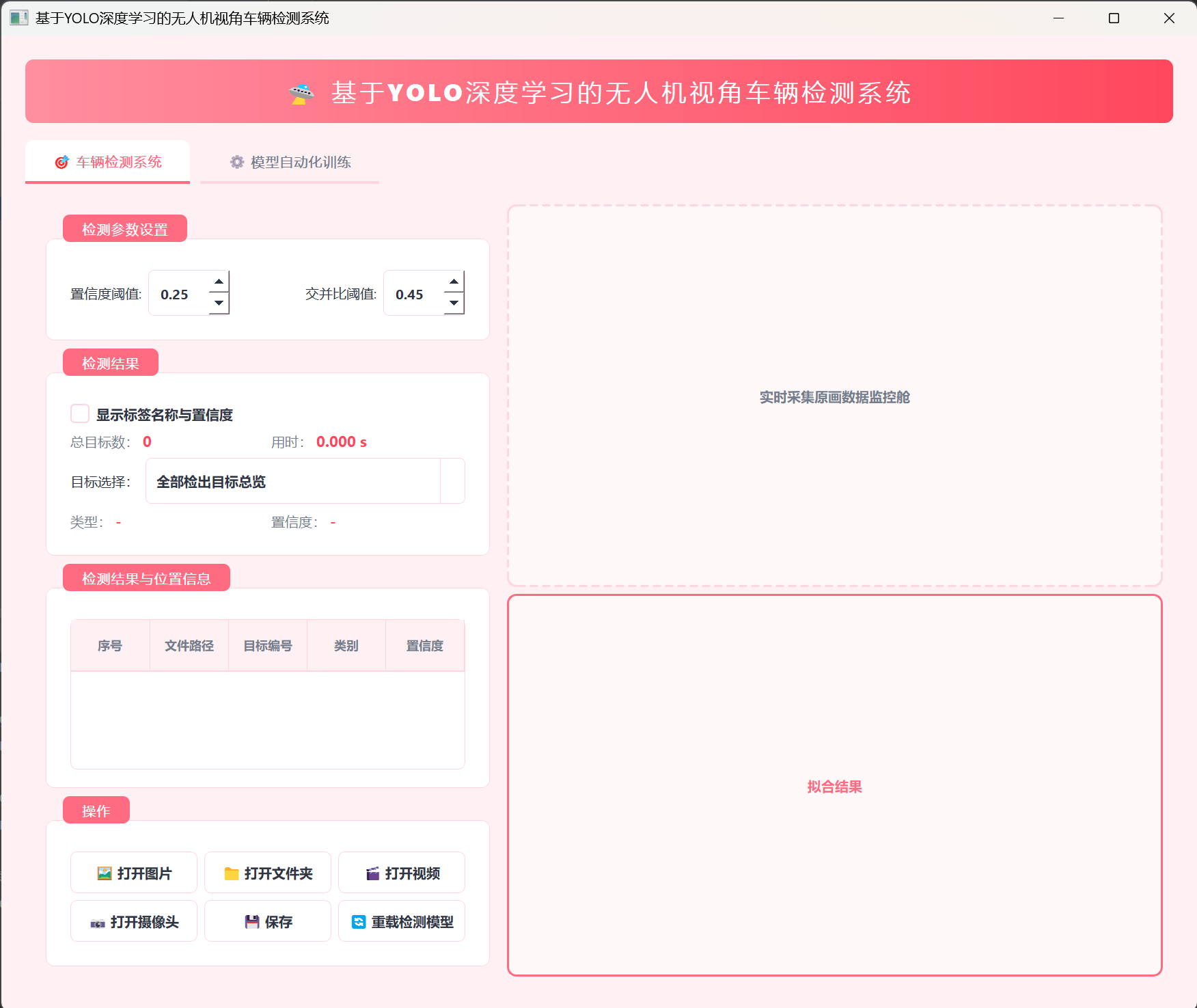Click the 重载检测模型 button
1197x1008 pixels.
402,921
